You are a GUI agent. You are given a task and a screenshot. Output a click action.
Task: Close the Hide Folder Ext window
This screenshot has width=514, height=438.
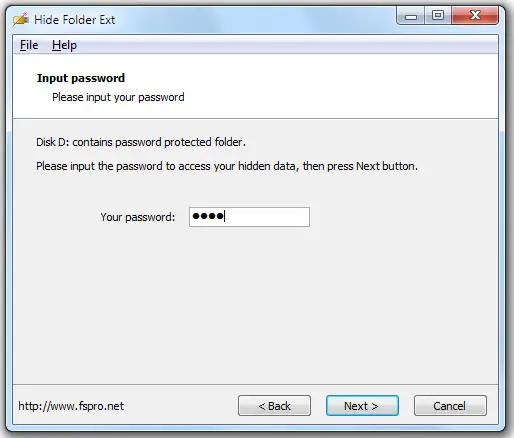pyautogui.click(x=475, y=16)
